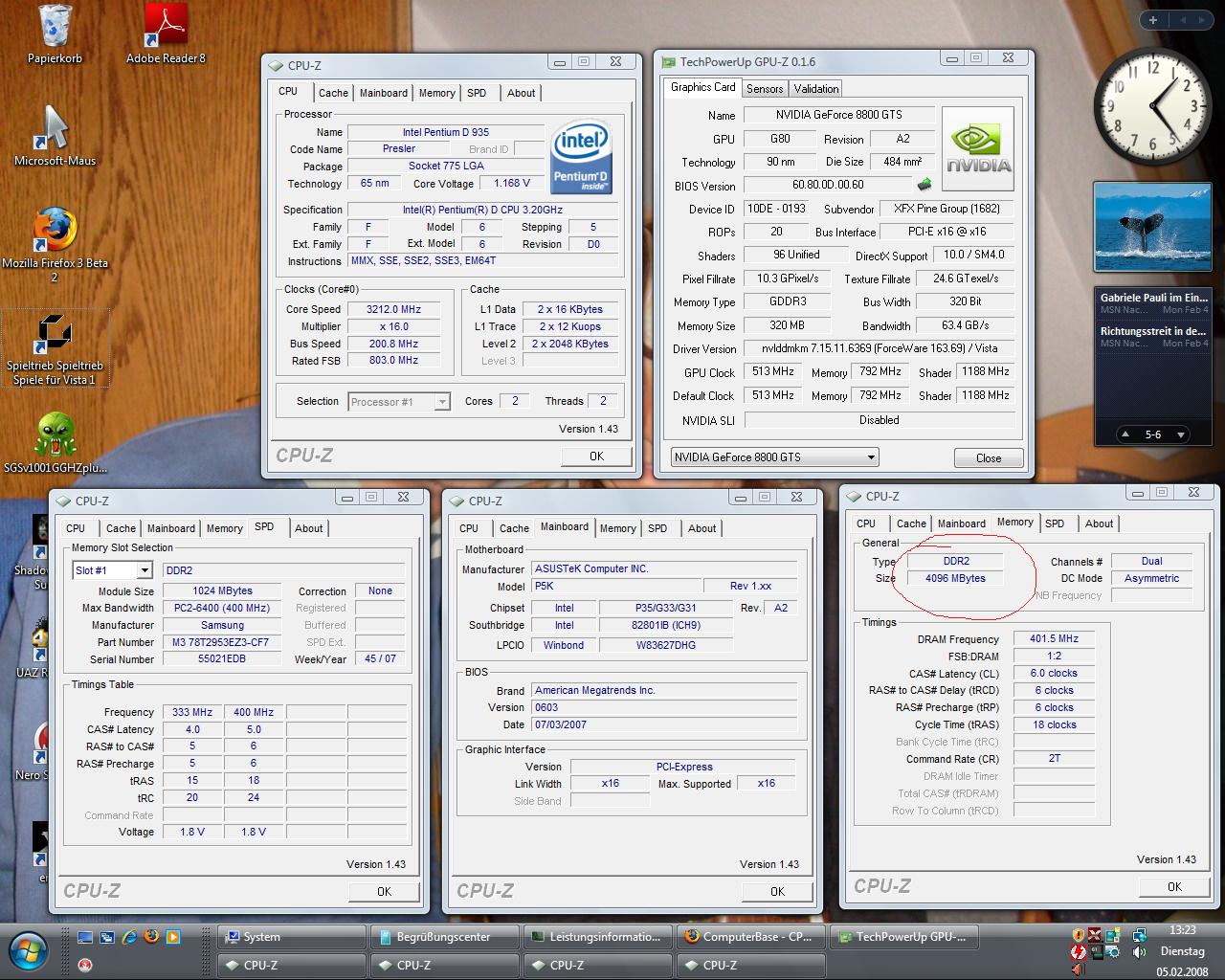Open the tray network connection icon
1225x980 pixels.
click(x=1140, y=935)
